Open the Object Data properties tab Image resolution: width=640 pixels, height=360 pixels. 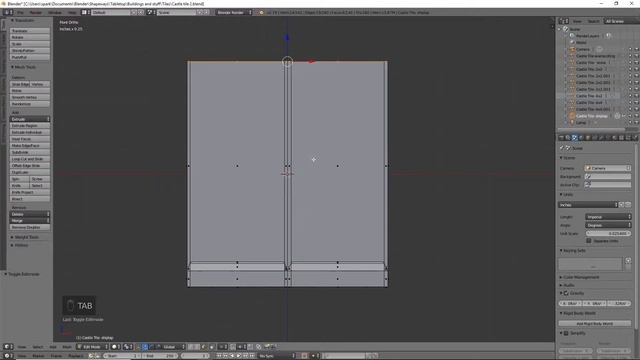pyautogui.click(x=608, y=138)
